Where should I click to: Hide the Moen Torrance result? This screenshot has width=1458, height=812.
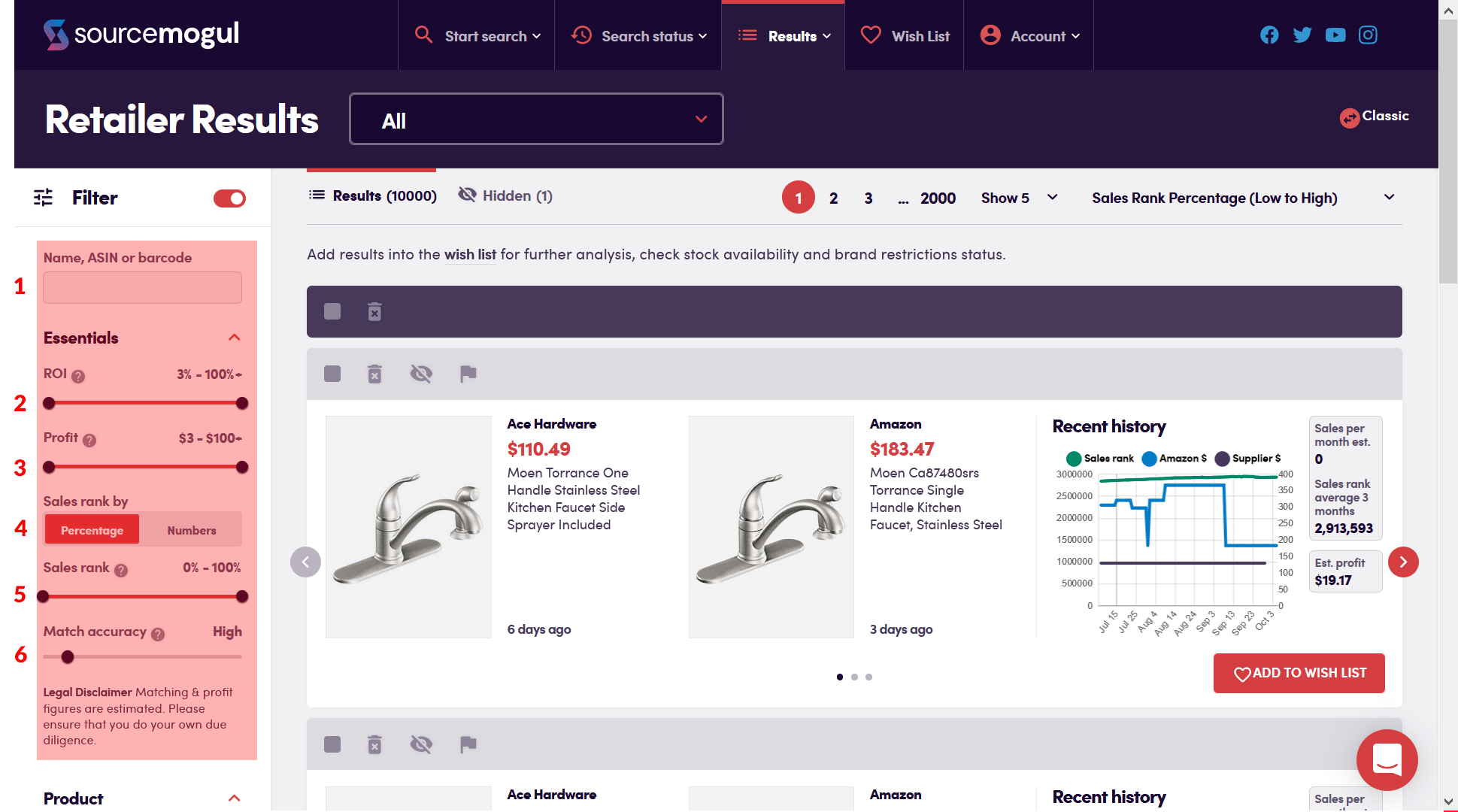click(421, 374)
